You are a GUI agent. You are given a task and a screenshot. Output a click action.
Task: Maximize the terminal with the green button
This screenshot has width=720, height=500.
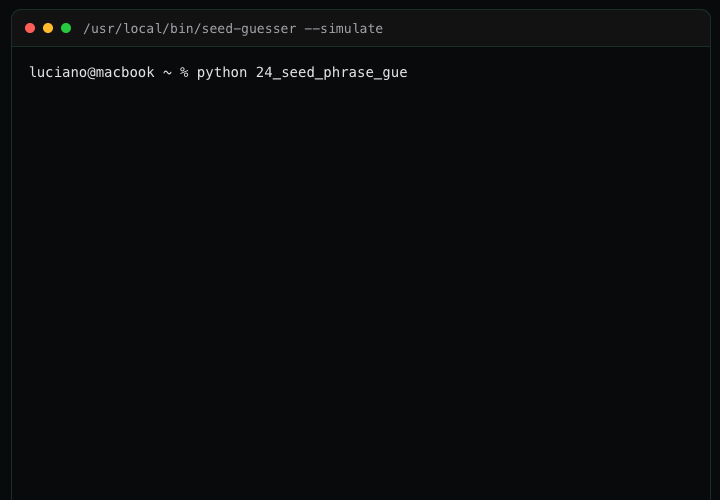(x=66, y=28)
